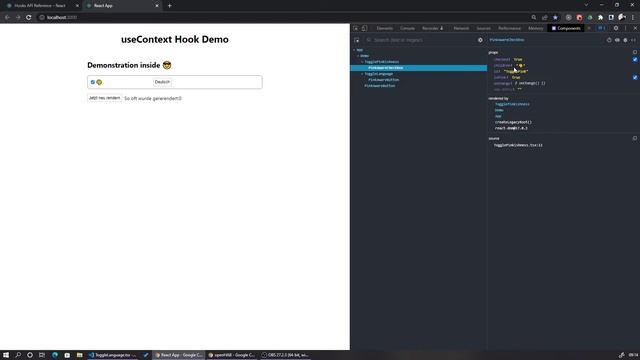Image resolution: width=640 pixels, height=360 pixels.
Task: Copy source section to clipboard icon
Action: pyautogui.click(x=635, y=138)
